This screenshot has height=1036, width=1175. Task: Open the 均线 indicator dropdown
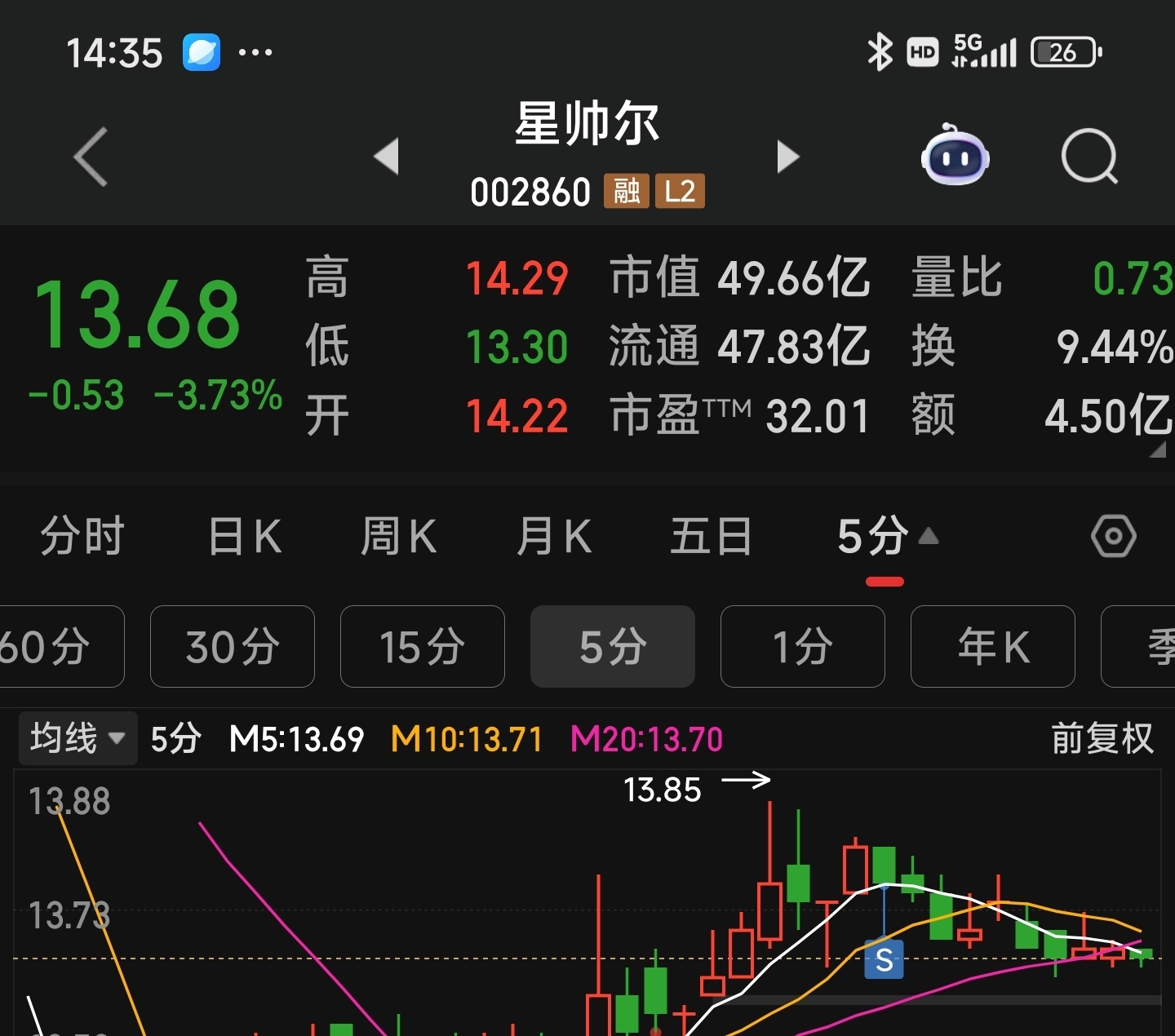[x=78, y=738]
